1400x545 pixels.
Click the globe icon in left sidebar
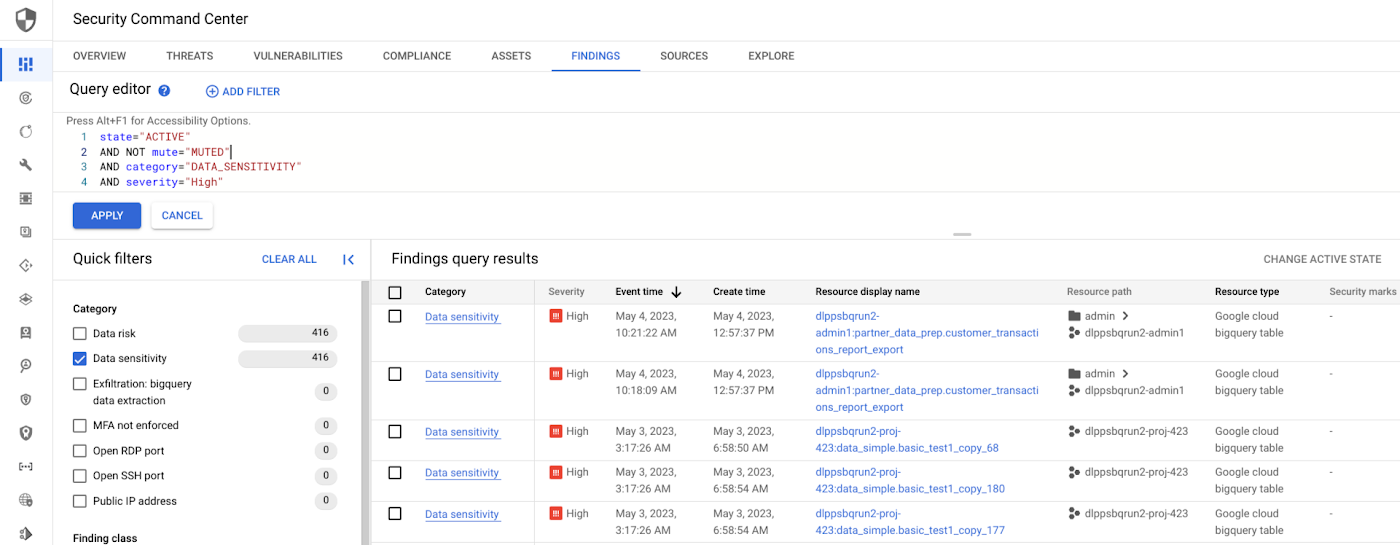(x=26, y=500)
